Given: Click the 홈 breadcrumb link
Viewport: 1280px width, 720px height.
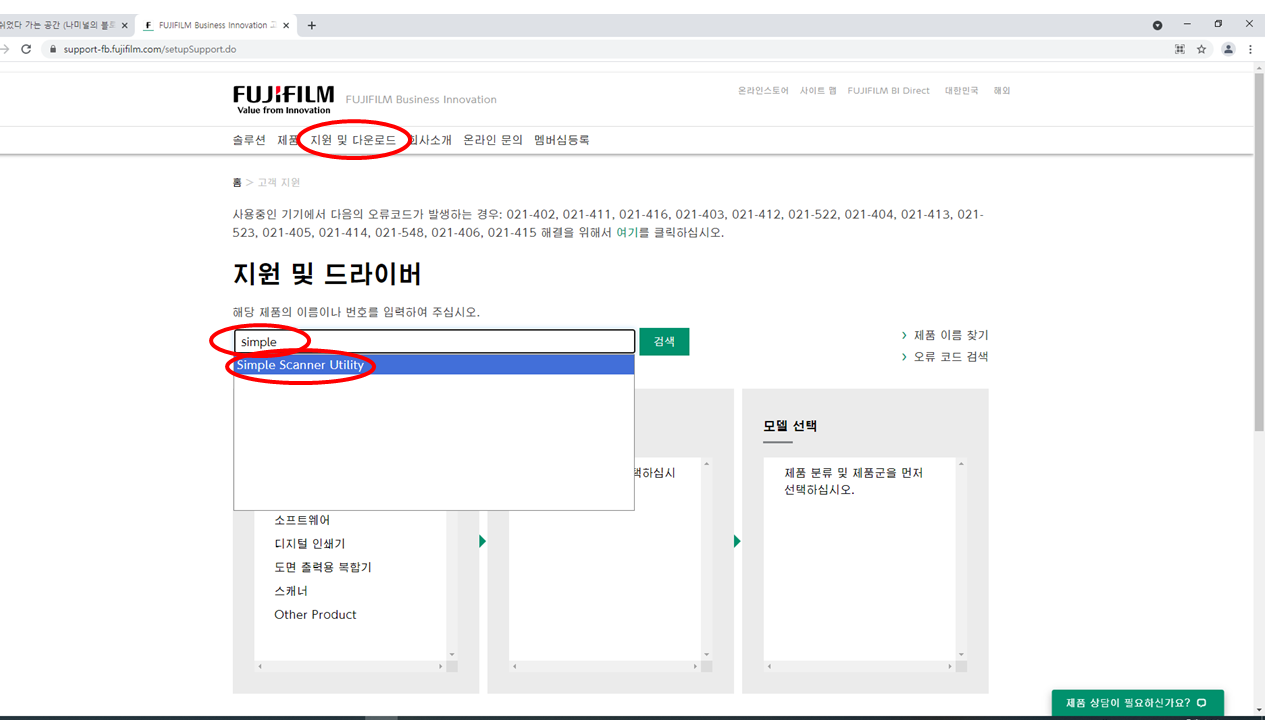Looking at the screenshot, I should pyautogui.click(x=237, y=182).
